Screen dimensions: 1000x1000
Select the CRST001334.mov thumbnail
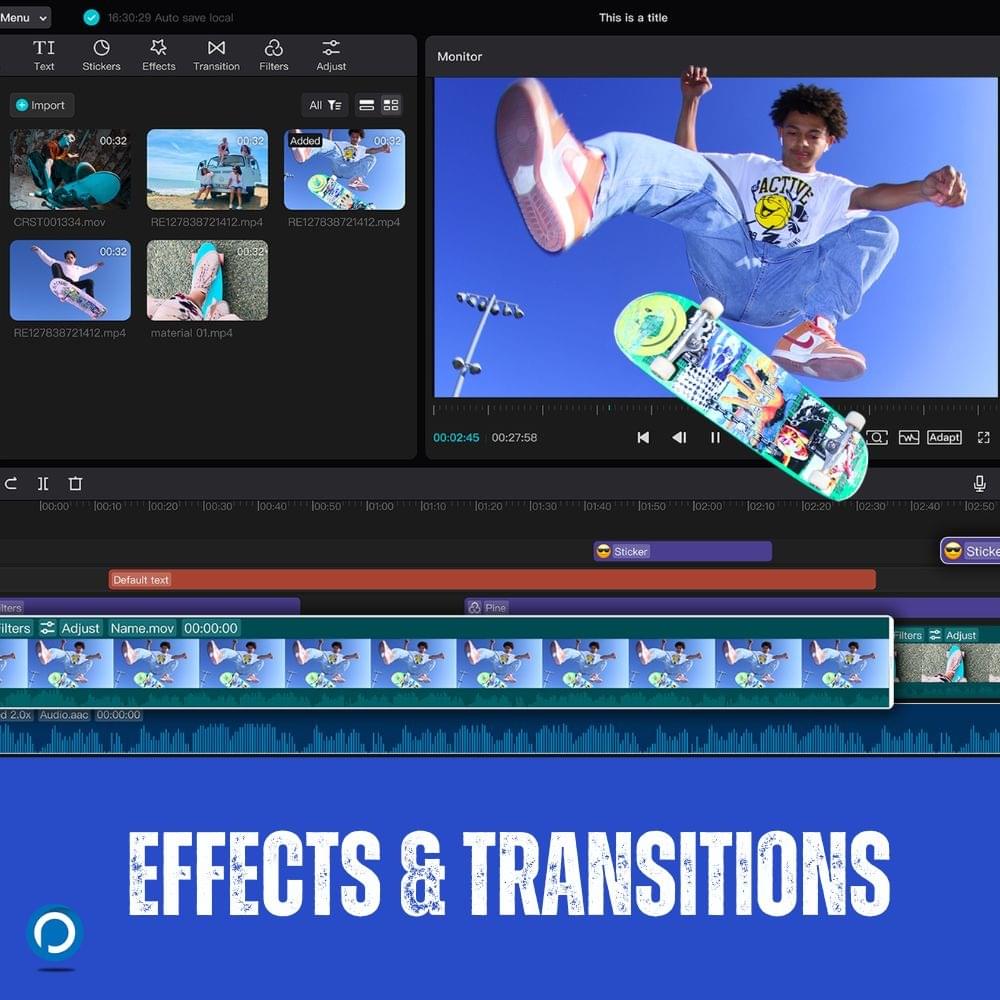70,169
